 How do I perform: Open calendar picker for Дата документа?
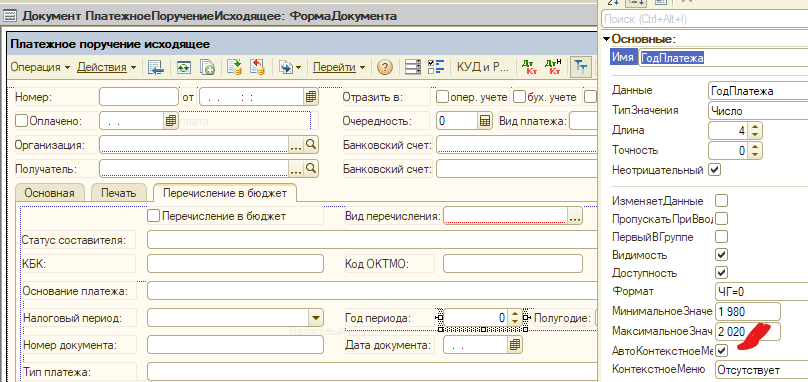pos(515,345)
